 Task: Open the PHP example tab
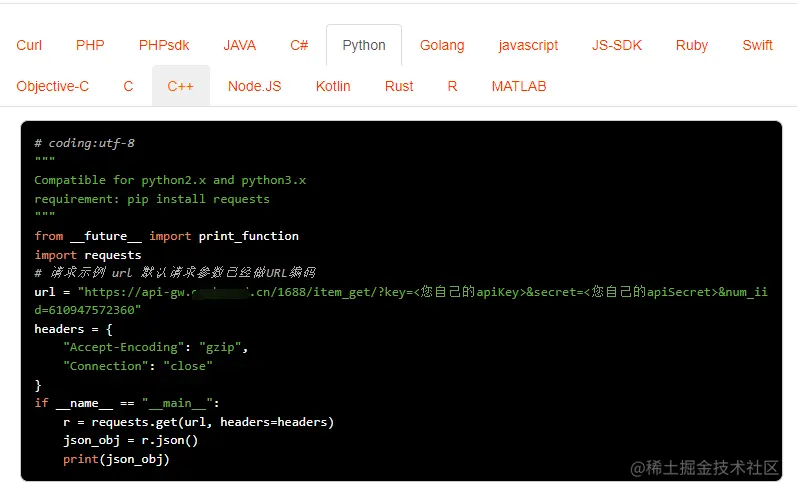[90, 45]
